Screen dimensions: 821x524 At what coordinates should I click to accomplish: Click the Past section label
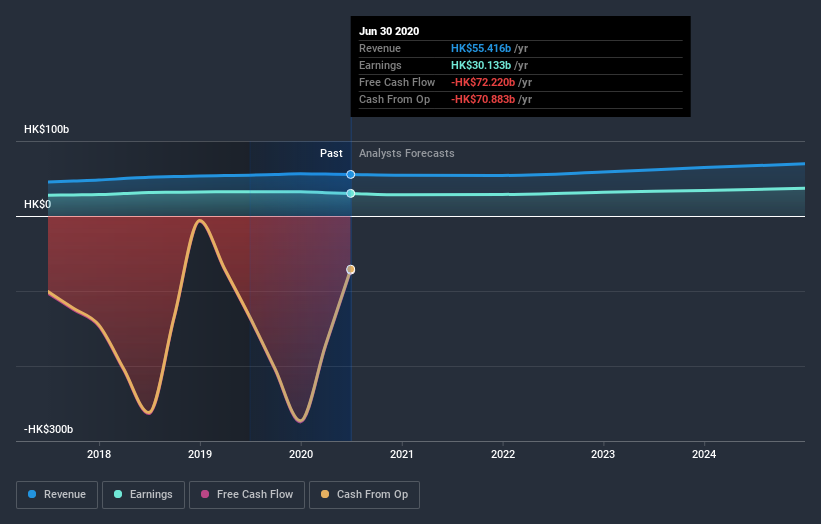coord(331,153)
